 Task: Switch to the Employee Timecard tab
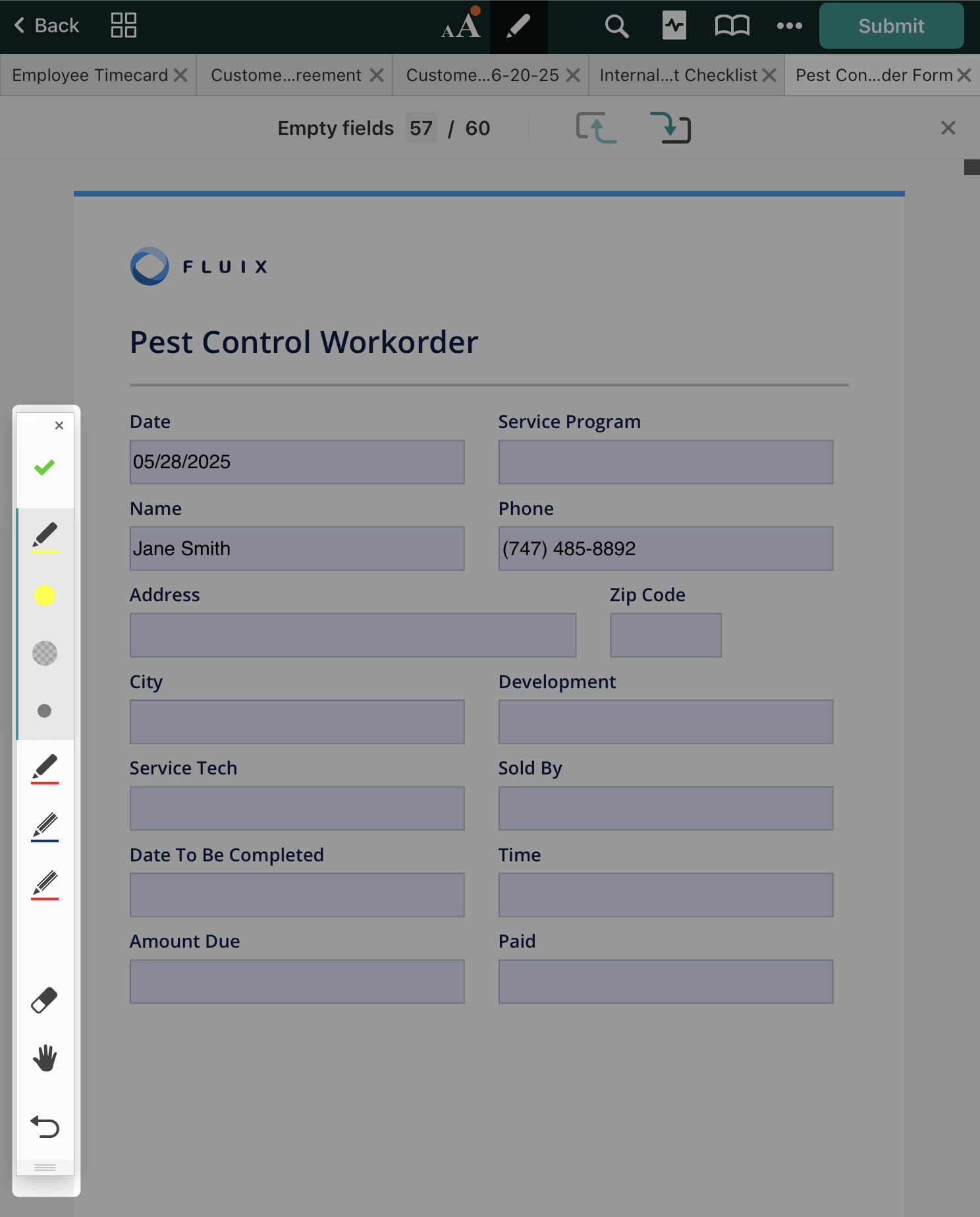click(x=90, y=76)
